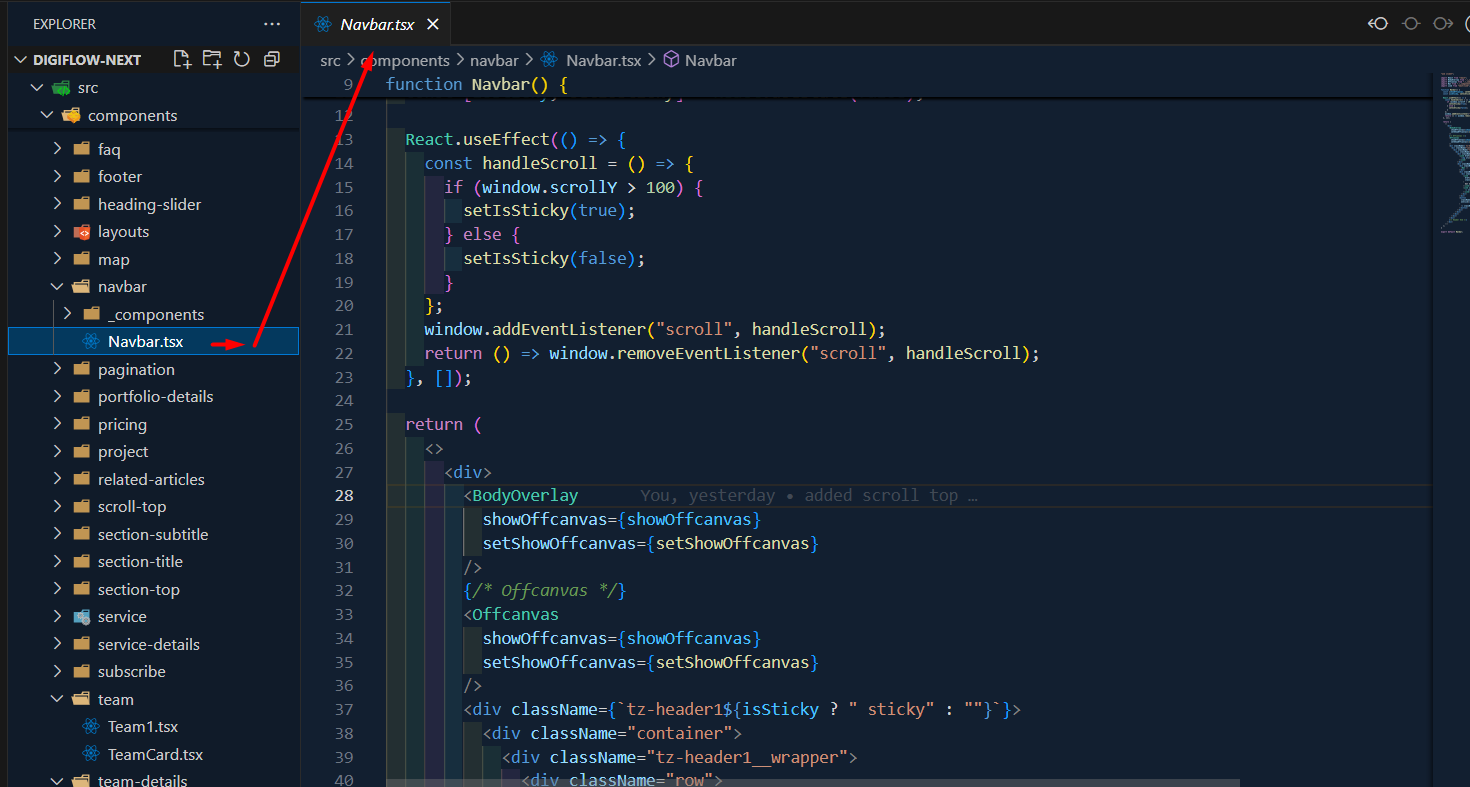Select the service-details folder
Viewport: 1470px width, 787px height.
point(153,644)
